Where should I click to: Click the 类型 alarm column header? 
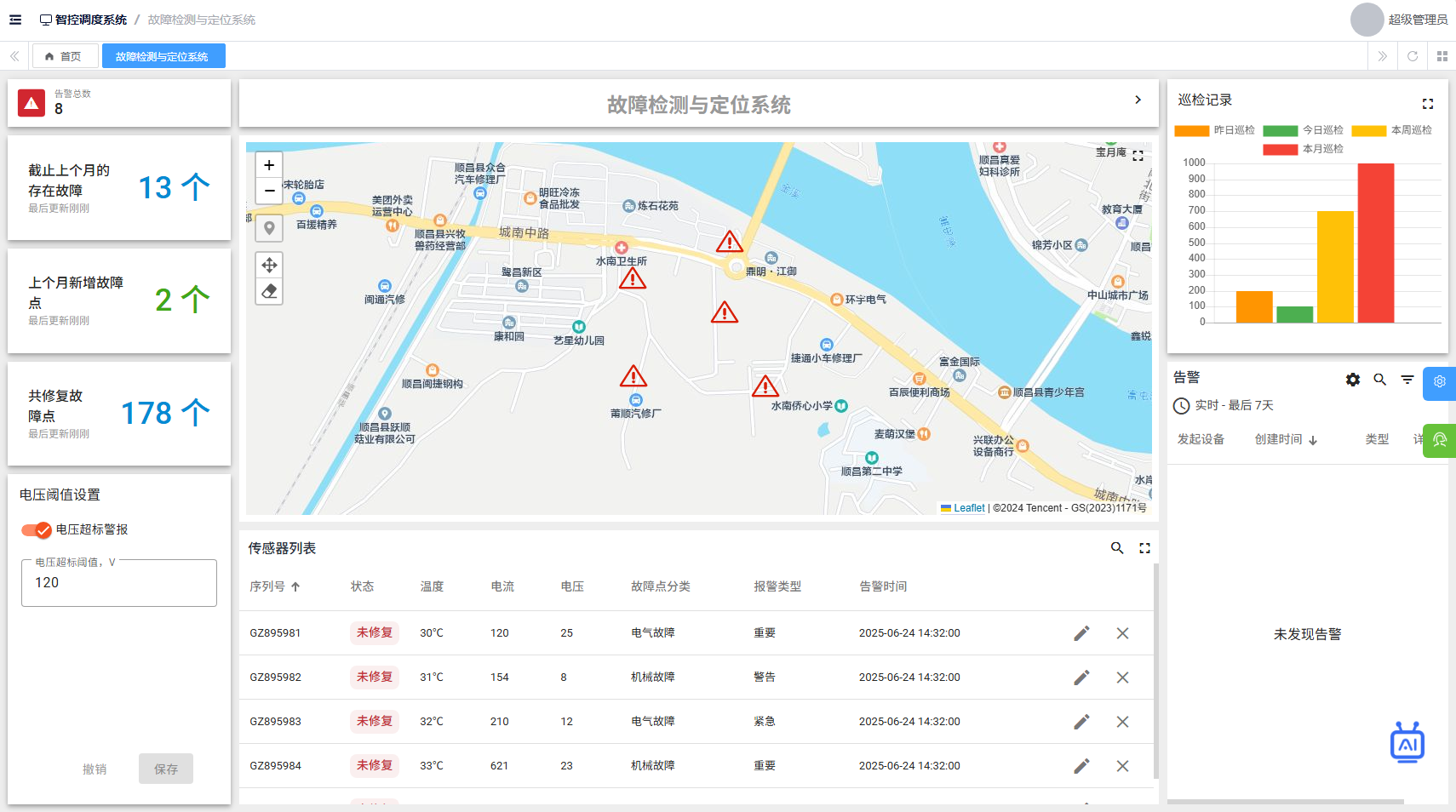pyautogui.click(x=1377, y=439)
